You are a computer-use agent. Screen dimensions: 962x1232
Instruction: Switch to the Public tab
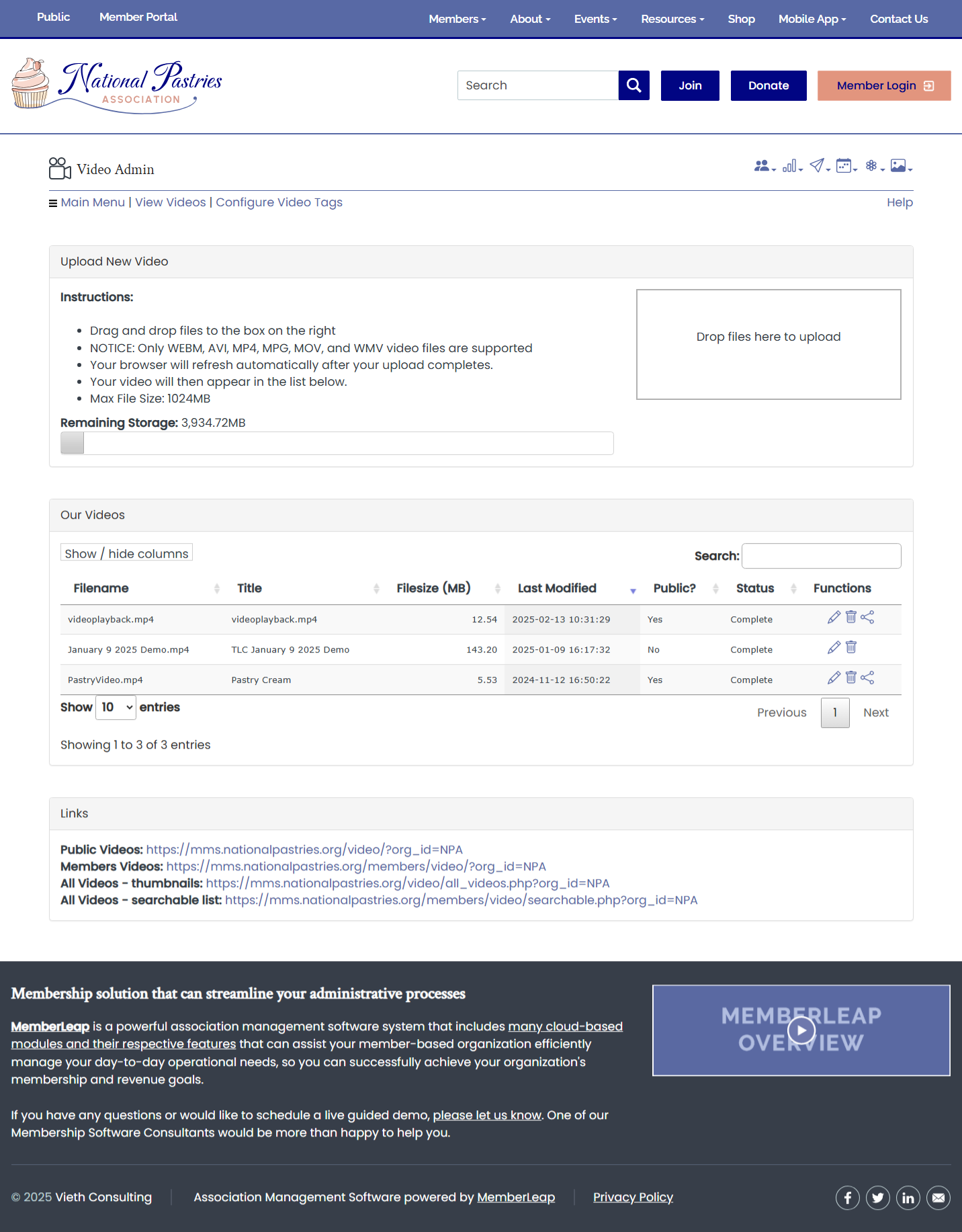53,17
